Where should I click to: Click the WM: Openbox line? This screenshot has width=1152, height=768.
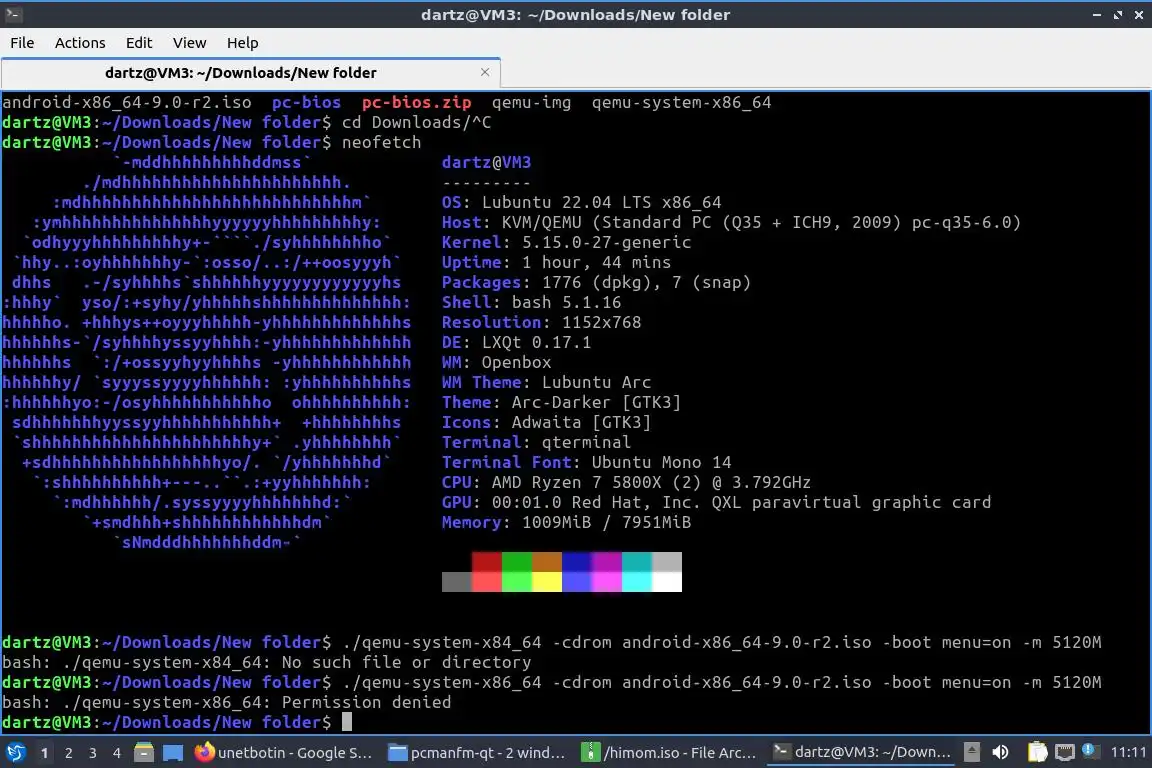click(x=496, y=362)
